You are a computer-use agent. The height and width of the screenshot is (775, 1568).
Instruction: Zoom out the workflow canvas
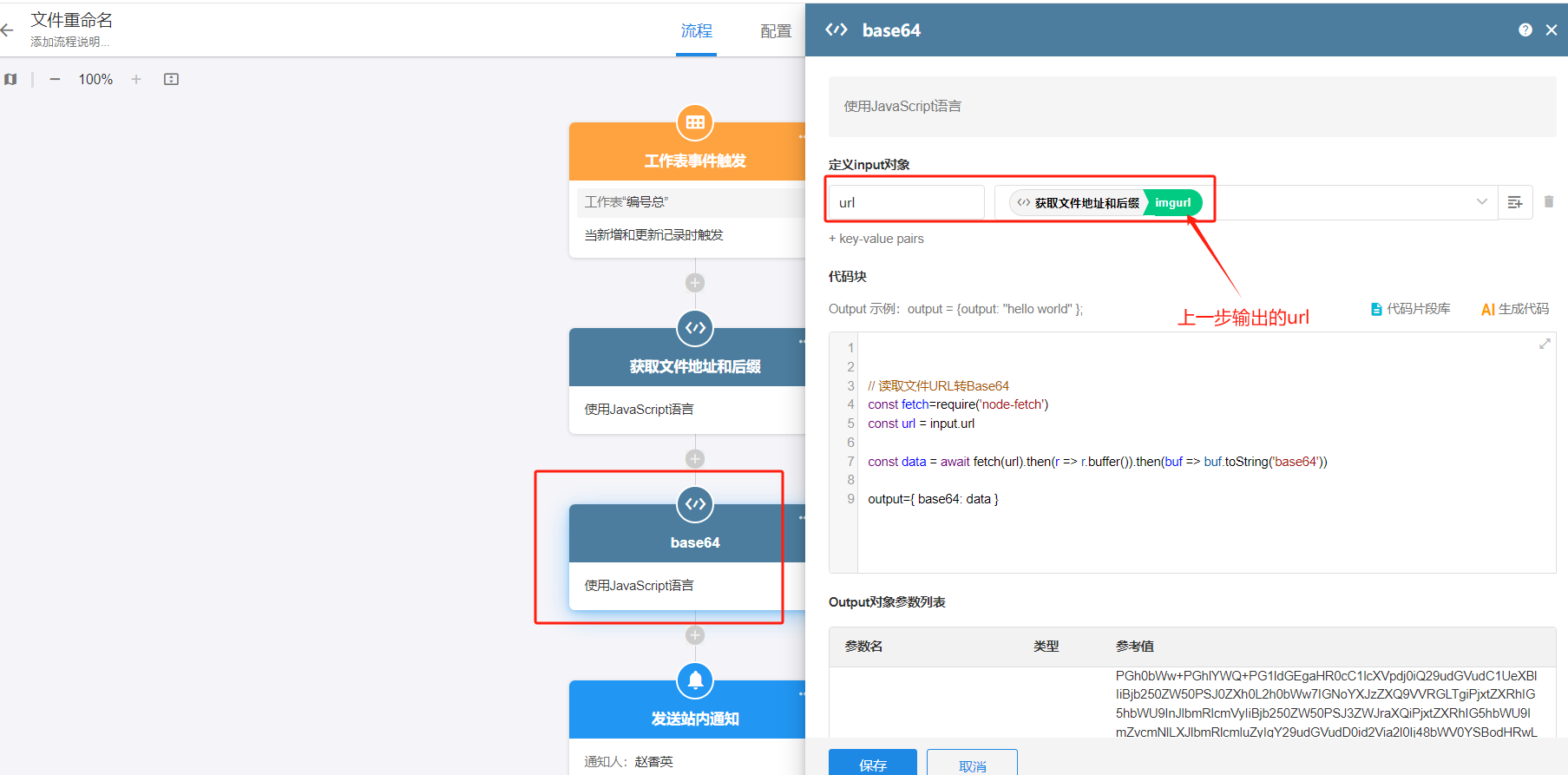[55, 79]
